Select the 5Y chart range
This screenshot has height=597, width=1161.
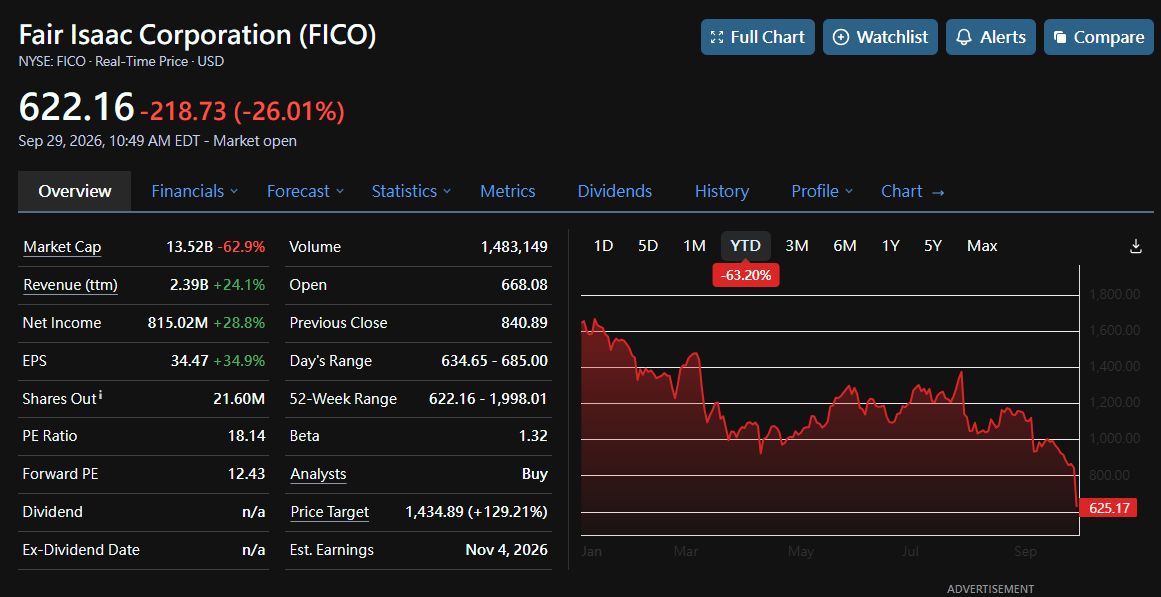point(933,246)
